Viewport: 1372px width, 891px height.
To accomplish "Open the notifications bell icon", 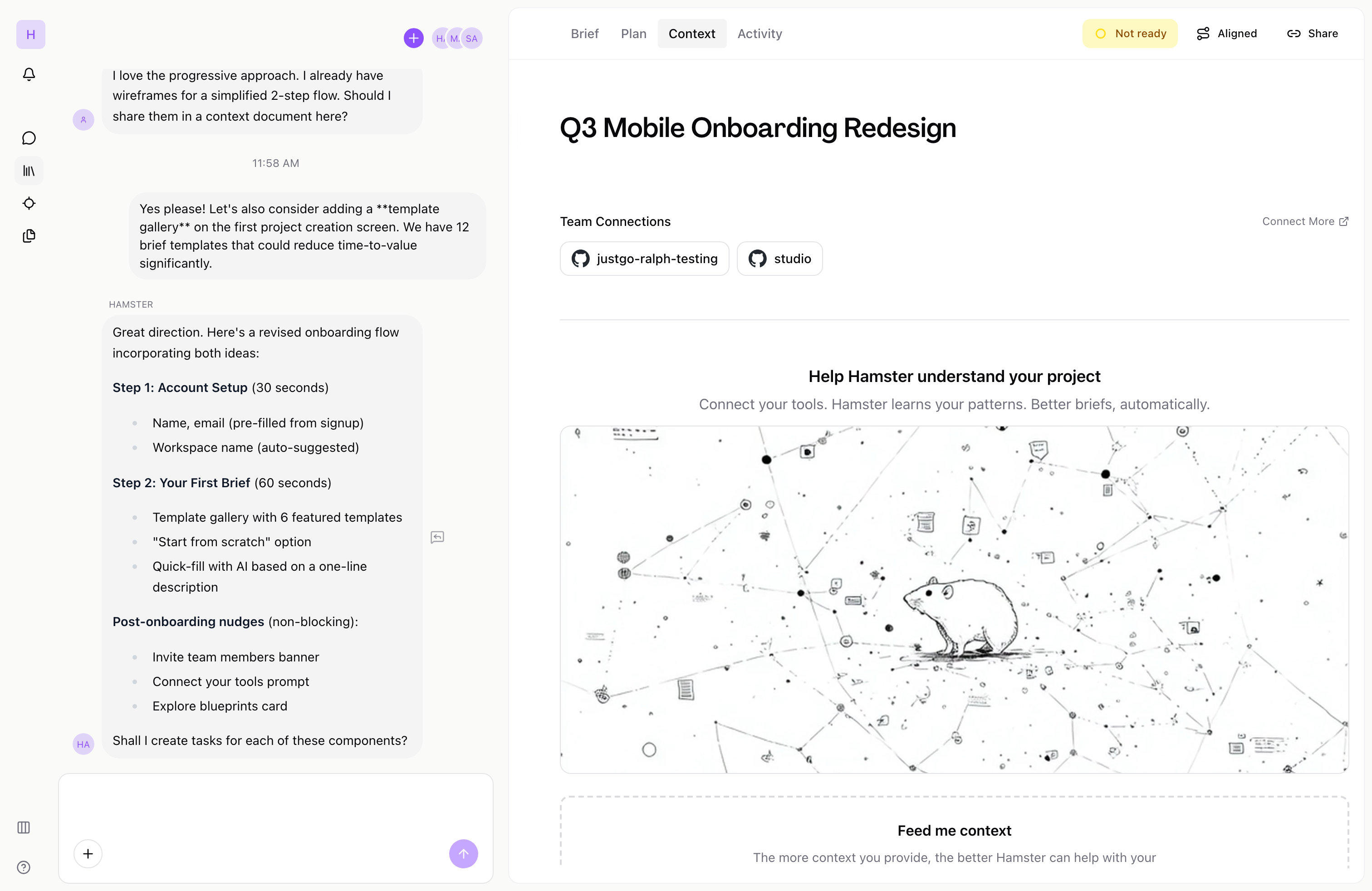I will (29, 74).
